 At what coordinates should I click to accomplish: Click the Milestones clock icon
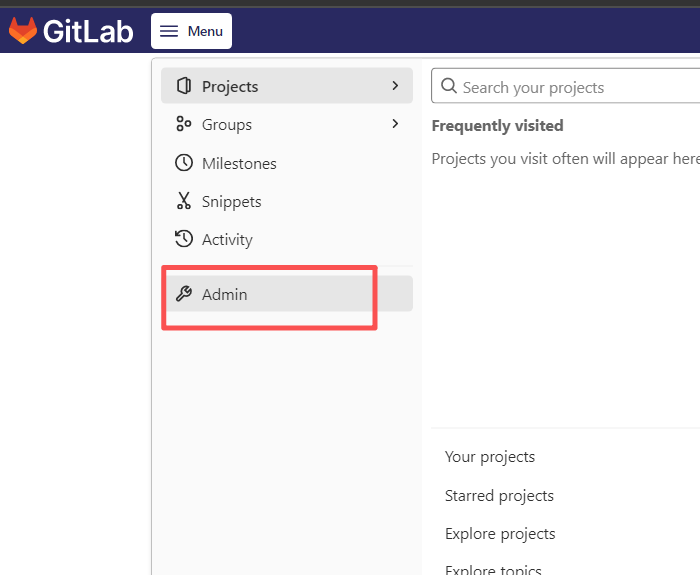[184, 163]
